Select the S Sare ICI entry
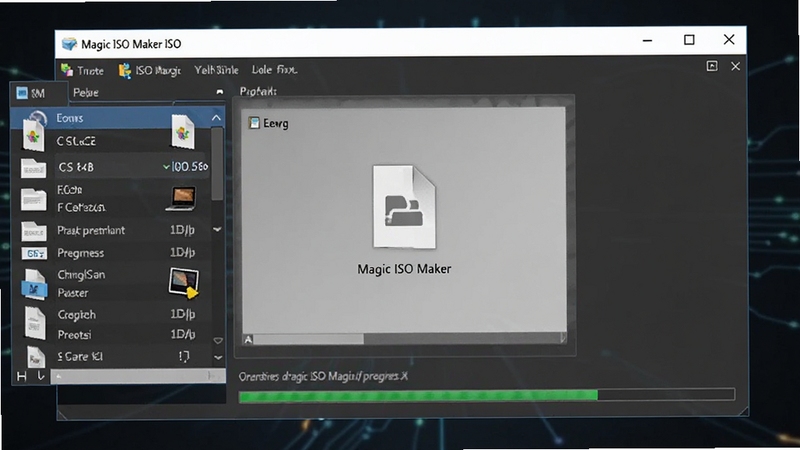The width and height of the screenshot is (800, 450). coord(80,357)
